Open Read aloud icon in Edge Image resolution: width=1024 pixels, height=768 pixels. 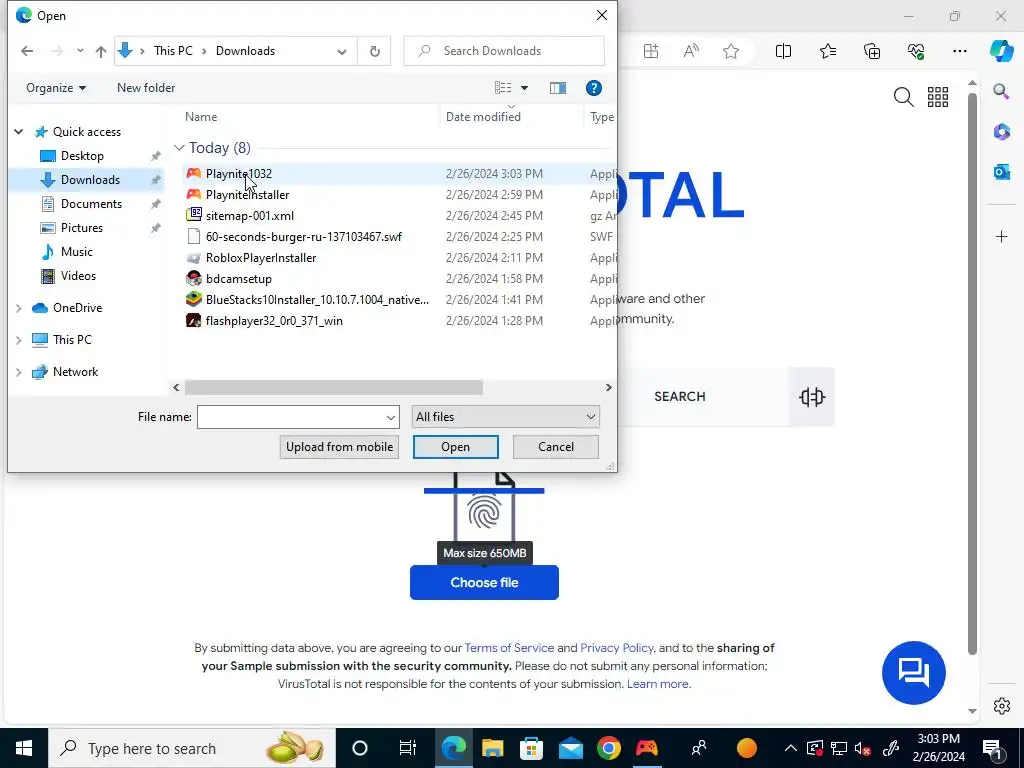691,51
